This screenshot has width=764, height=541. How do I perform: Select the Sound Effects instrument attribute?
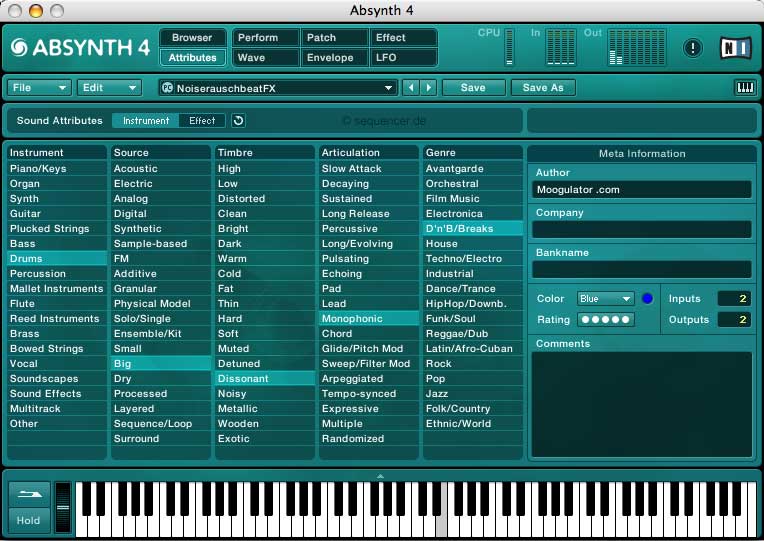(57, 394)
